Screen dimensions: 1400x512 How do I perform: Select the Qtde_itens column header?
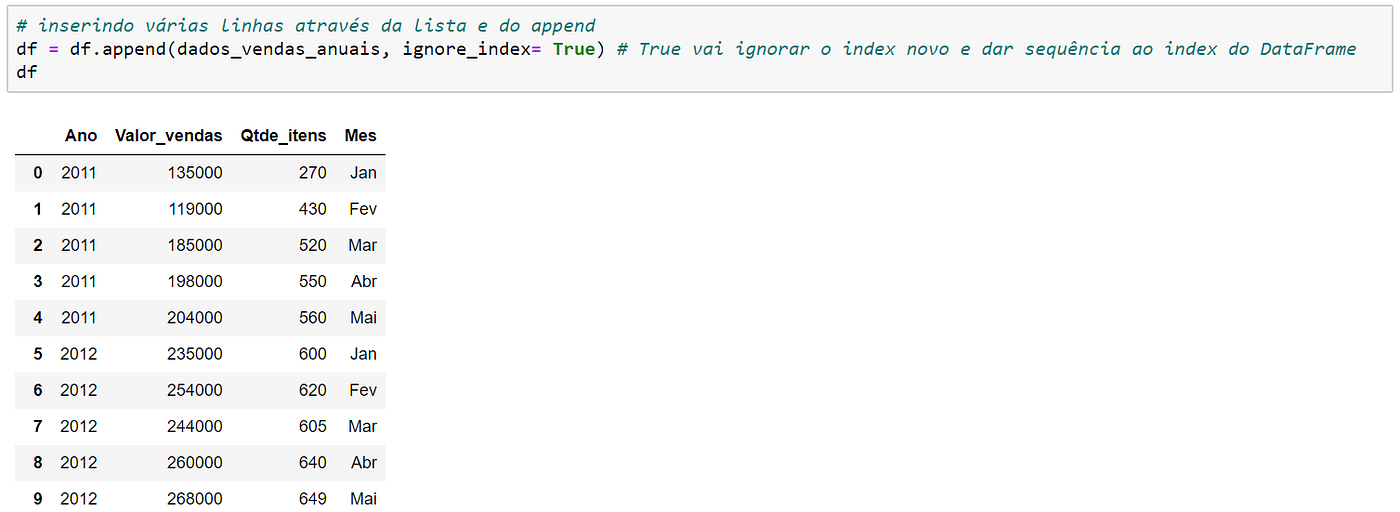tap(283, 136)
